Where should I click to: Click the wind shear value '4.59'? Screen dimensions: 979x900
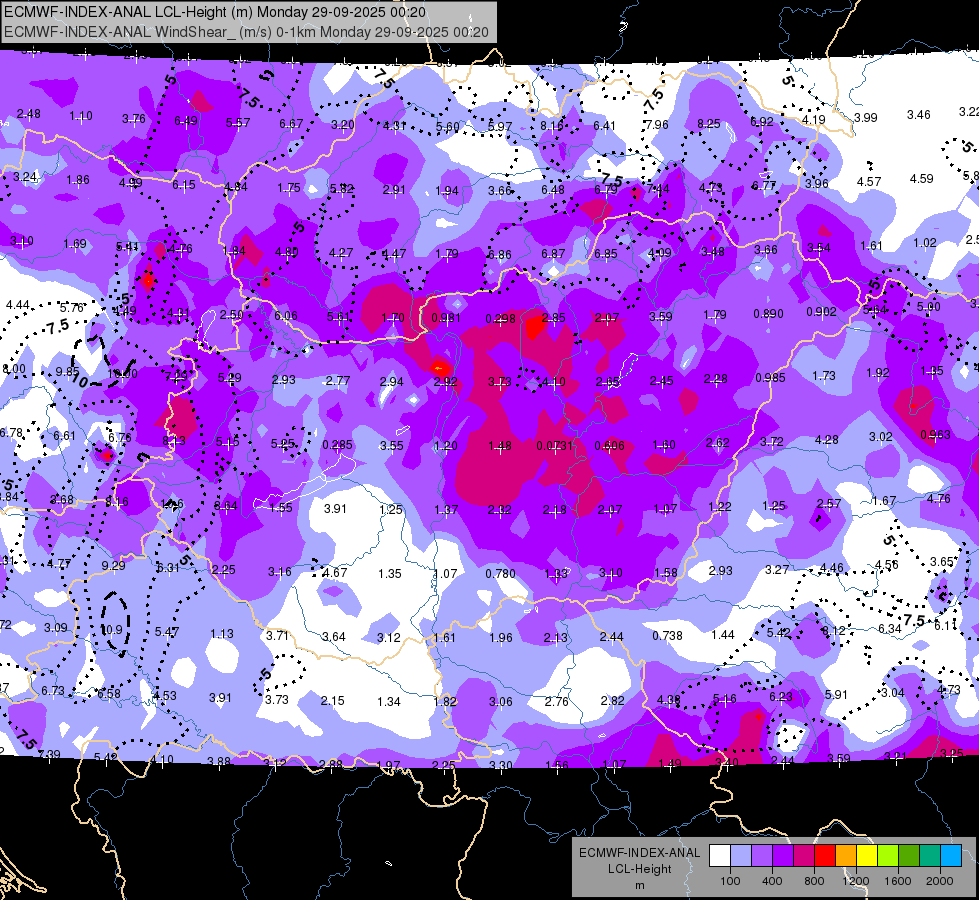922,179
